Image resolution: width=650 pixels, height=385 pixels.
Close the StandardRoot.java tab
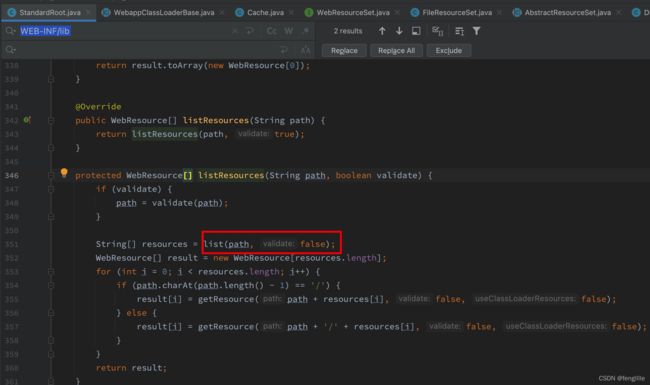tap(88, 12)
